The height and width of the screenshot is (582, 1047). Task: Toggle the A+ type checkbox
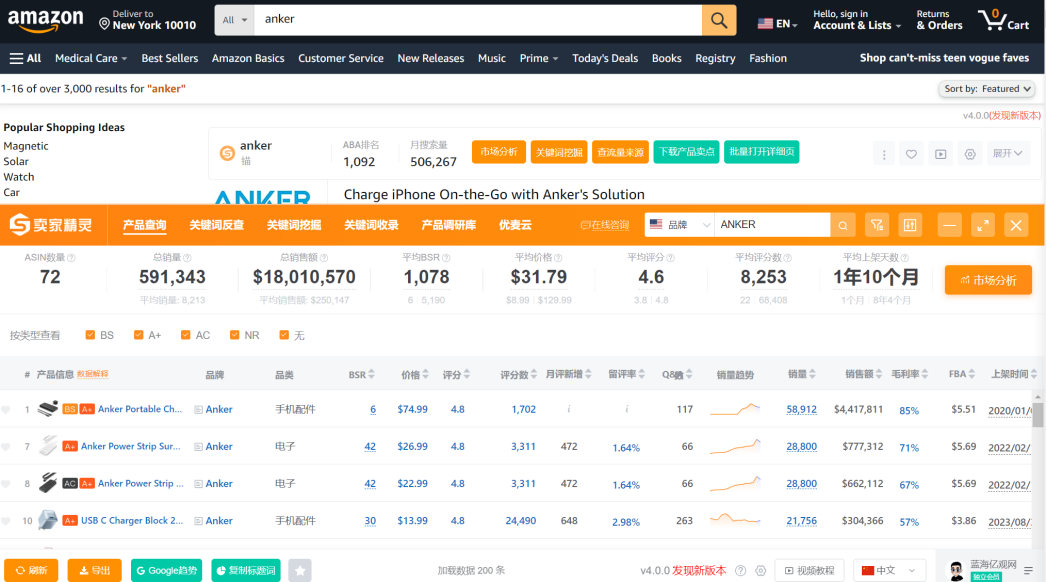(x=139, y=335)
